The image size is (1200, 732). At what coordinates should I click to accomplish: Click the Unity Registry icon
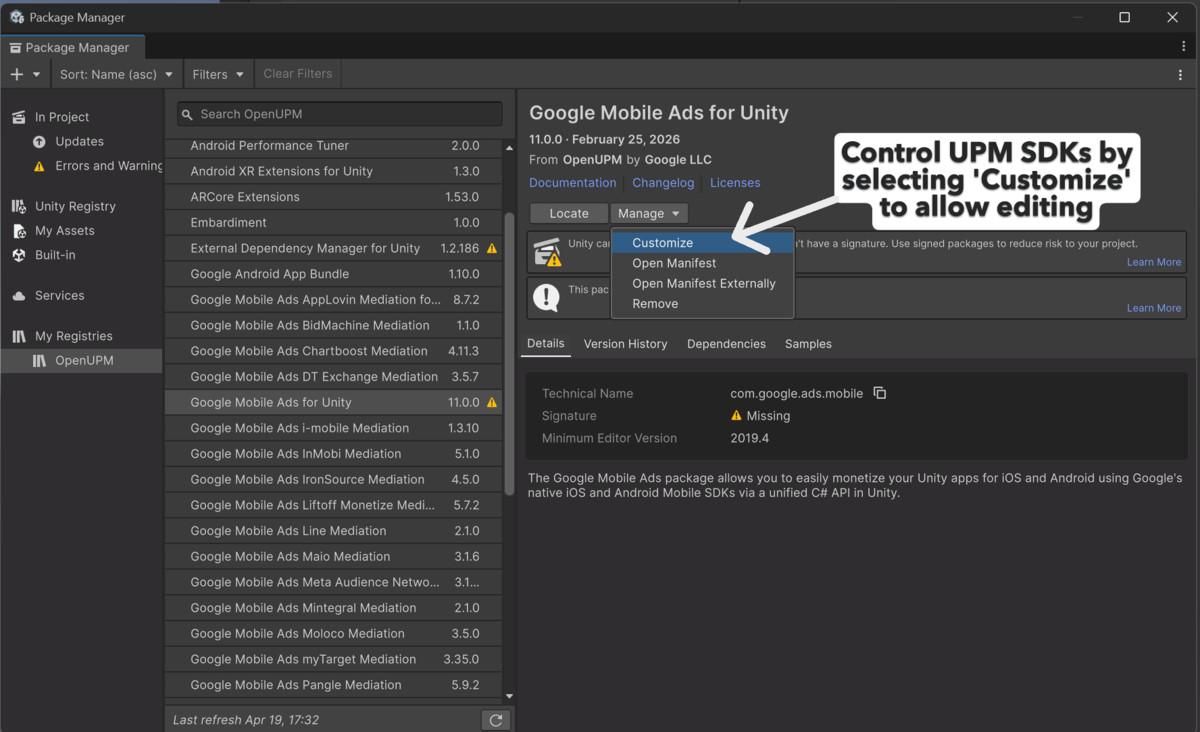19,206
